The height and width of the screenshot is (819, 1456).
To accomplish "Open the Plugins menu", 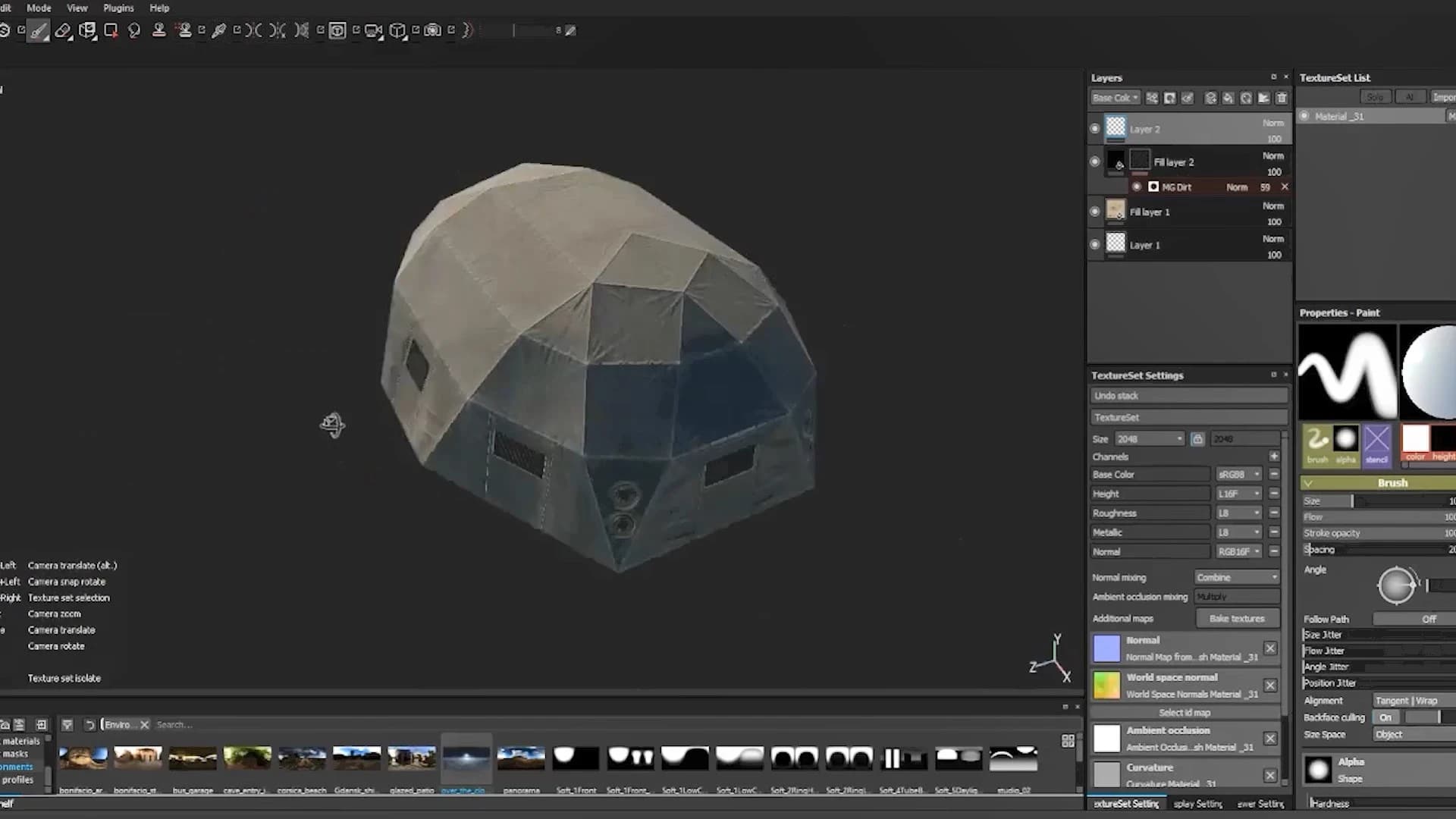I will 118,8.
